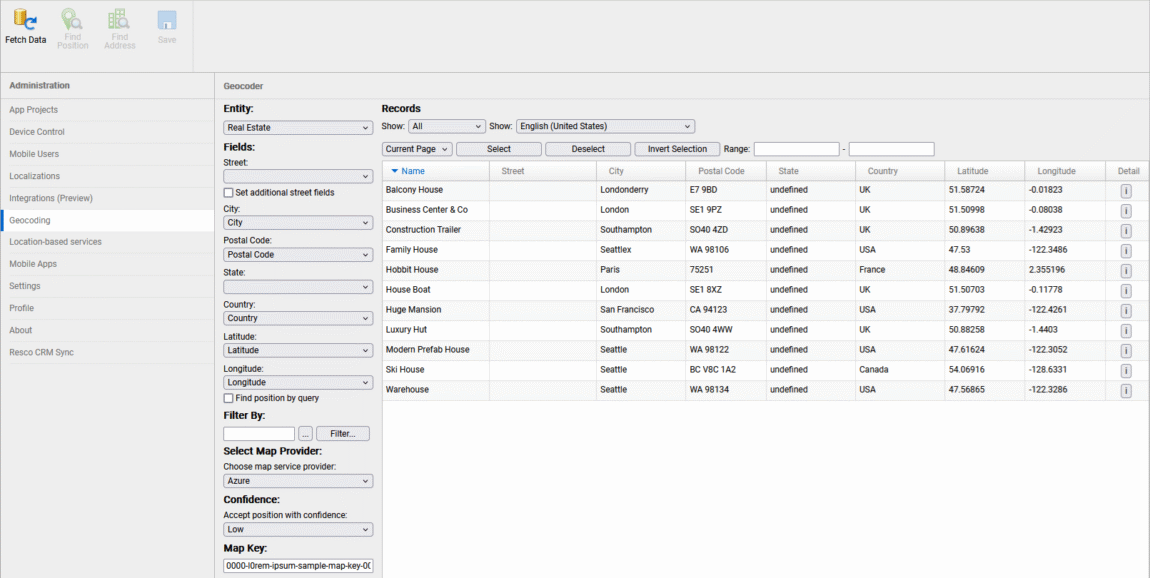Click the ellipsis button beside Filter By field
This screenshot has height=578, width=1150.
click(305, 433)
